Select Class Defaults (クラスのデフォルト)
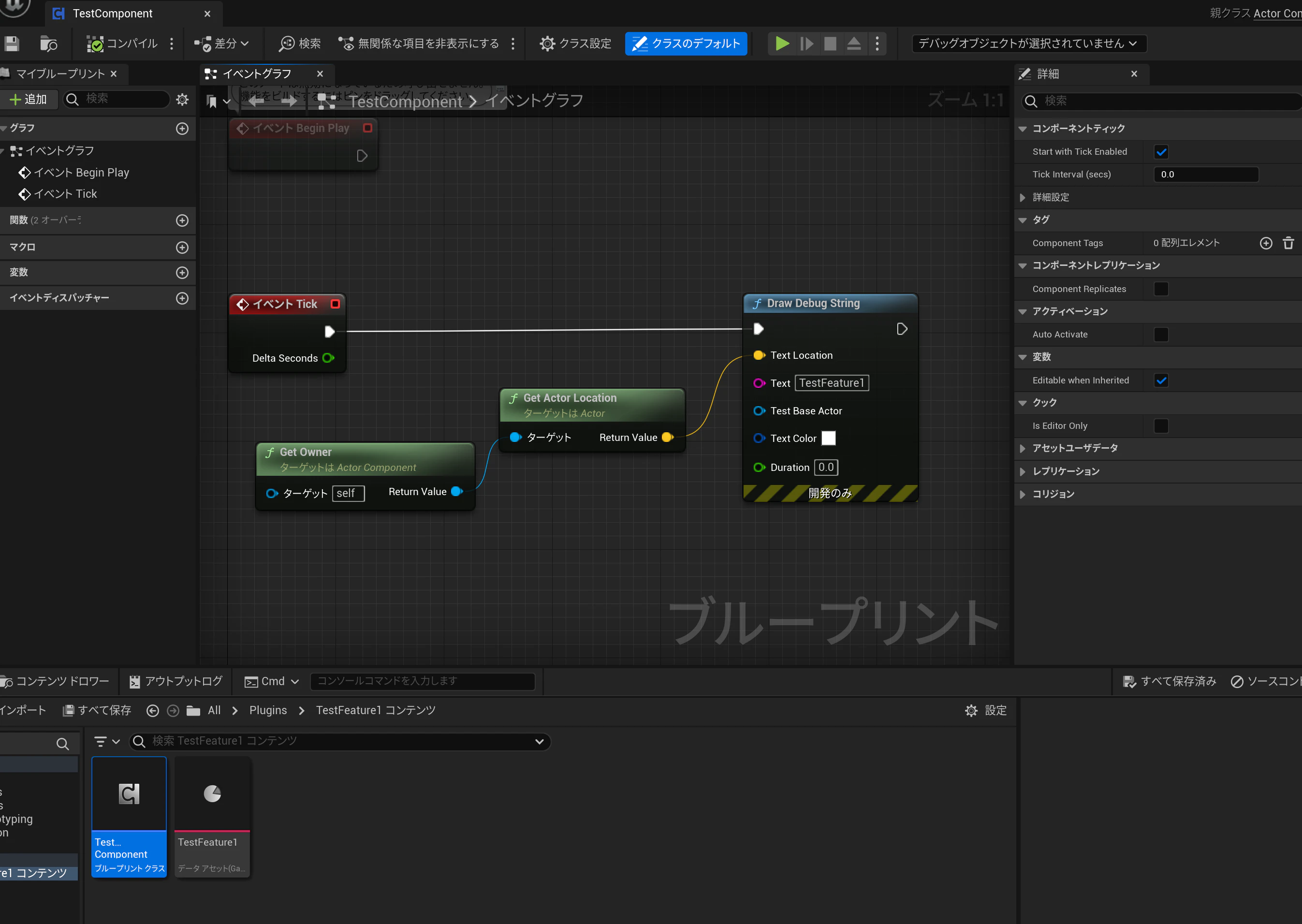The height and width of the screenshot is (924, 1302). click(686, 43)
